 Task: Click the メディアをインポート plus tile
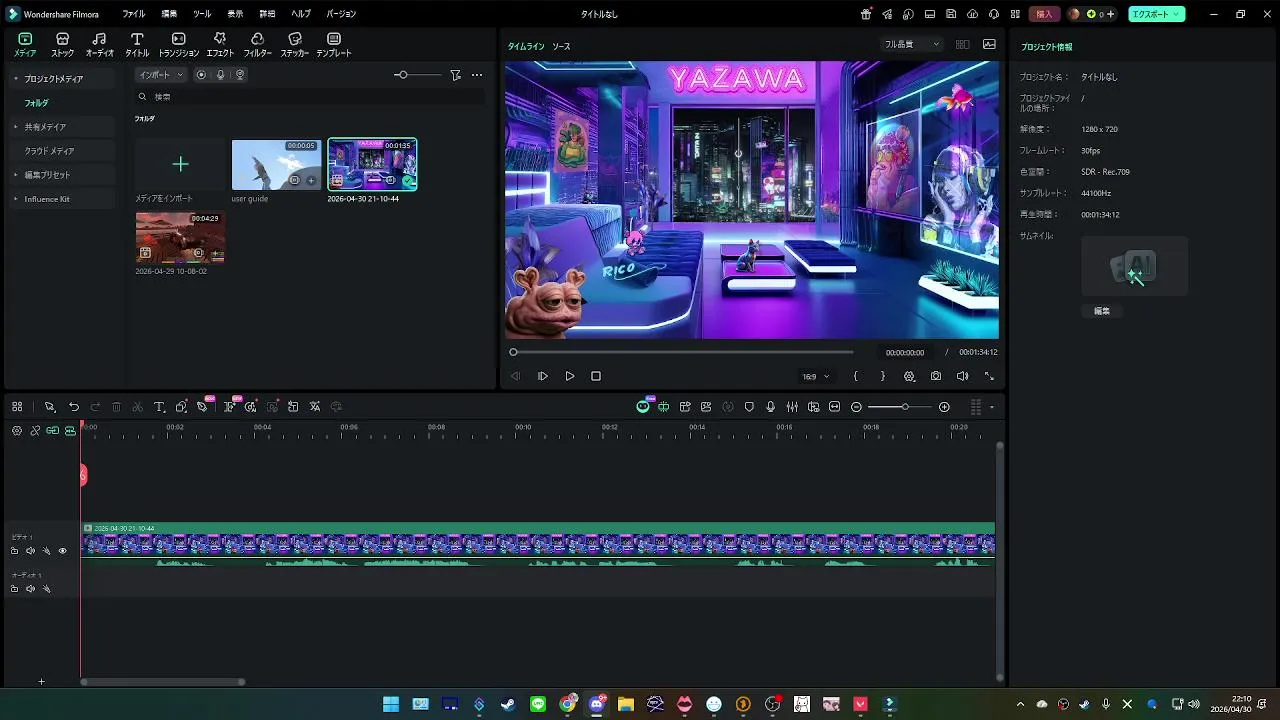pos(180,164)
